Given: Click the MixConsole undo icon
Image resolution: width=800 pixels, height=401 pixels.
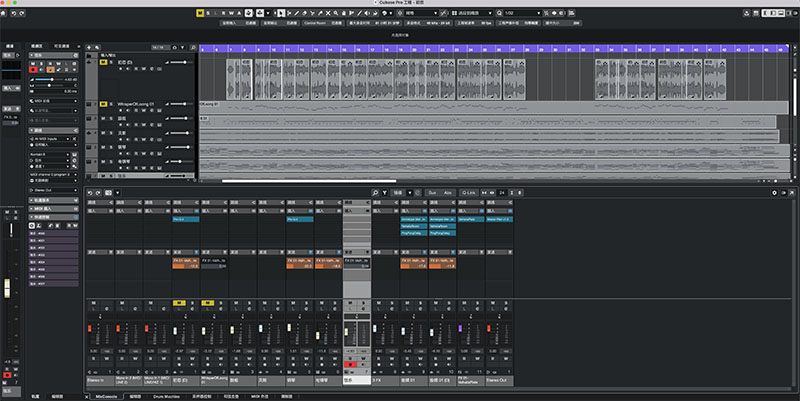Looking at the screenshot, I should (90, 193).
